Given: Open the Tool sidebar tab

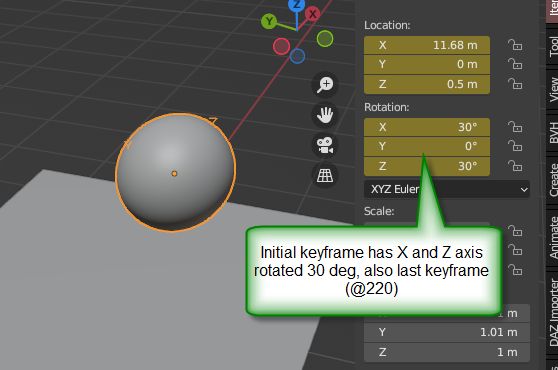Looking at the screenshot, I should coord(552,46).
